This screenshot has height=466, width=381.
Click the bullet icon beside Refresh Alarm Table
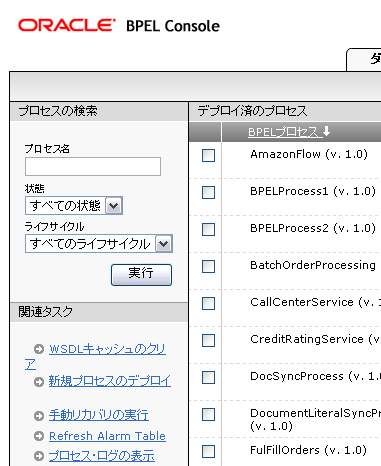(x=39, y=436)
